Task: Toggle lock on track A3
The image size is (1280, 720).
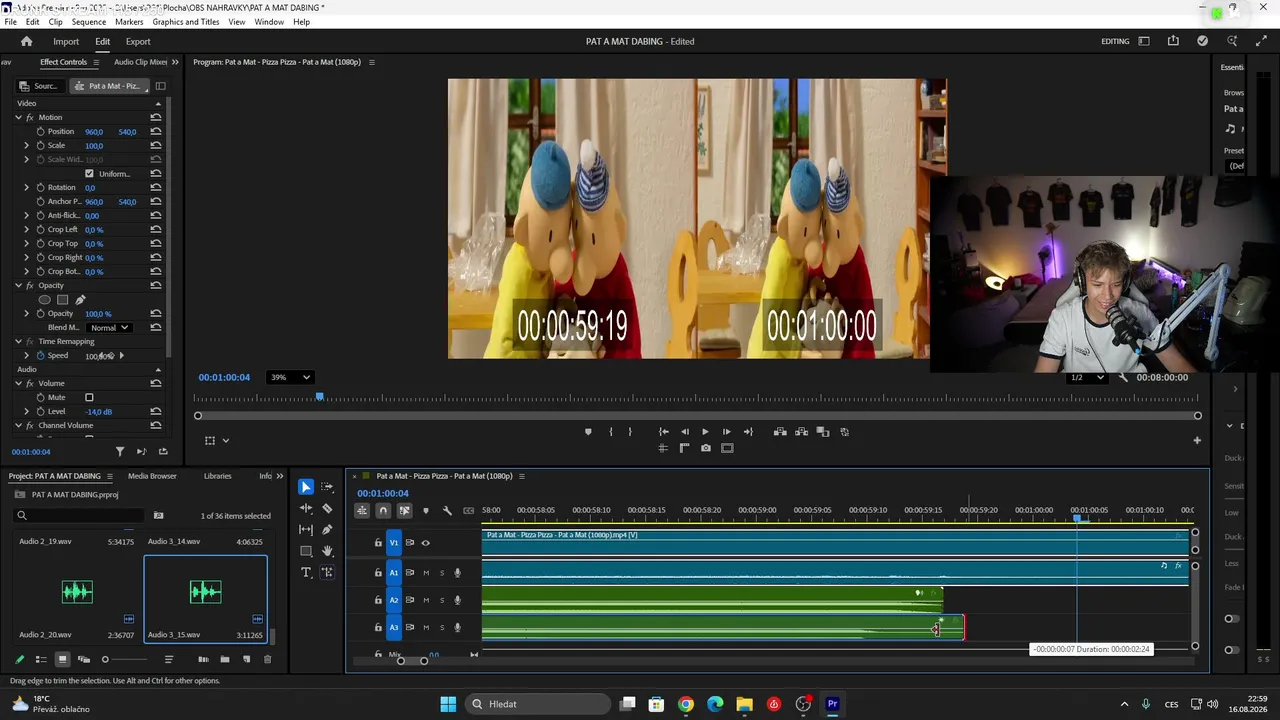Action: [378, 628]
